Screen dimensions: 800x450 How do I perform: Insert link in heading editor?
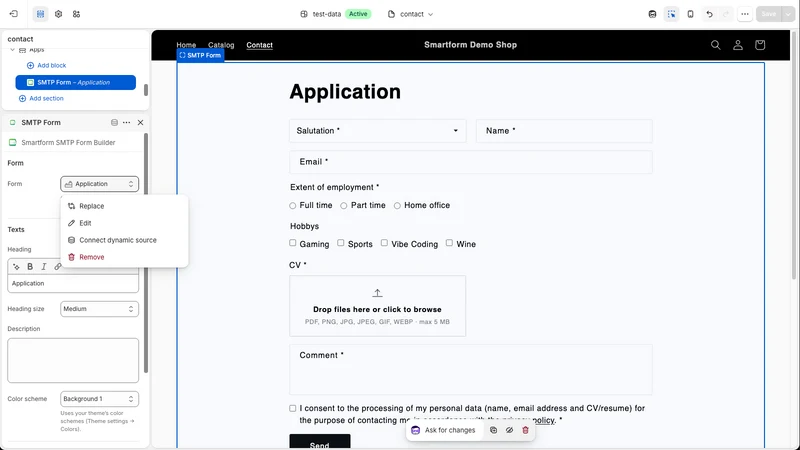pos(58,266)
